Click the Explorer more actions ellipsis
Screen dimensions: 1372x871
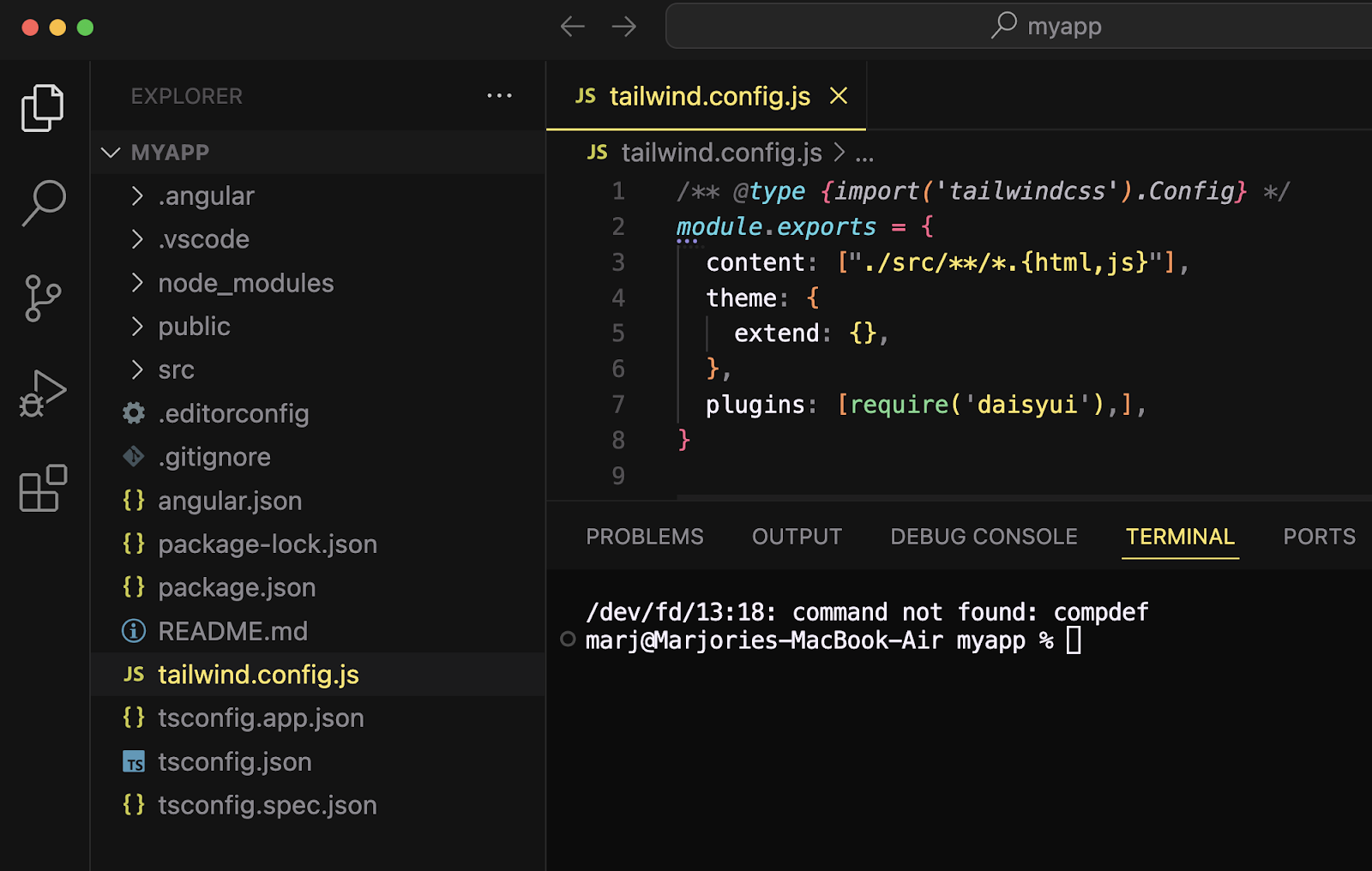tap(499, 96)
